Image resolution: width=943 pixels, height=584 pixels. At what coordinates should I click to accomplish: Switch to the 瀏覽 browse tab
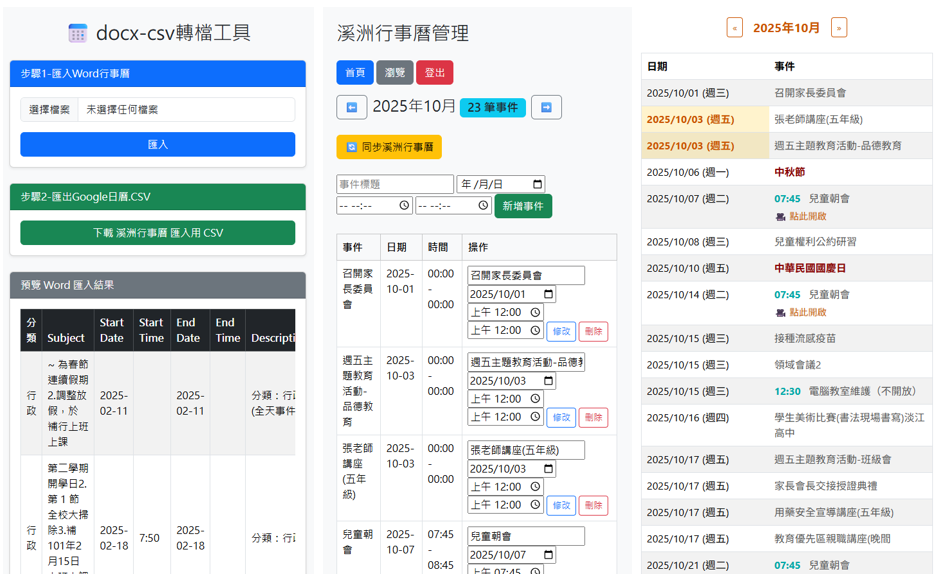pyautogui.click(x=395, y=73)
